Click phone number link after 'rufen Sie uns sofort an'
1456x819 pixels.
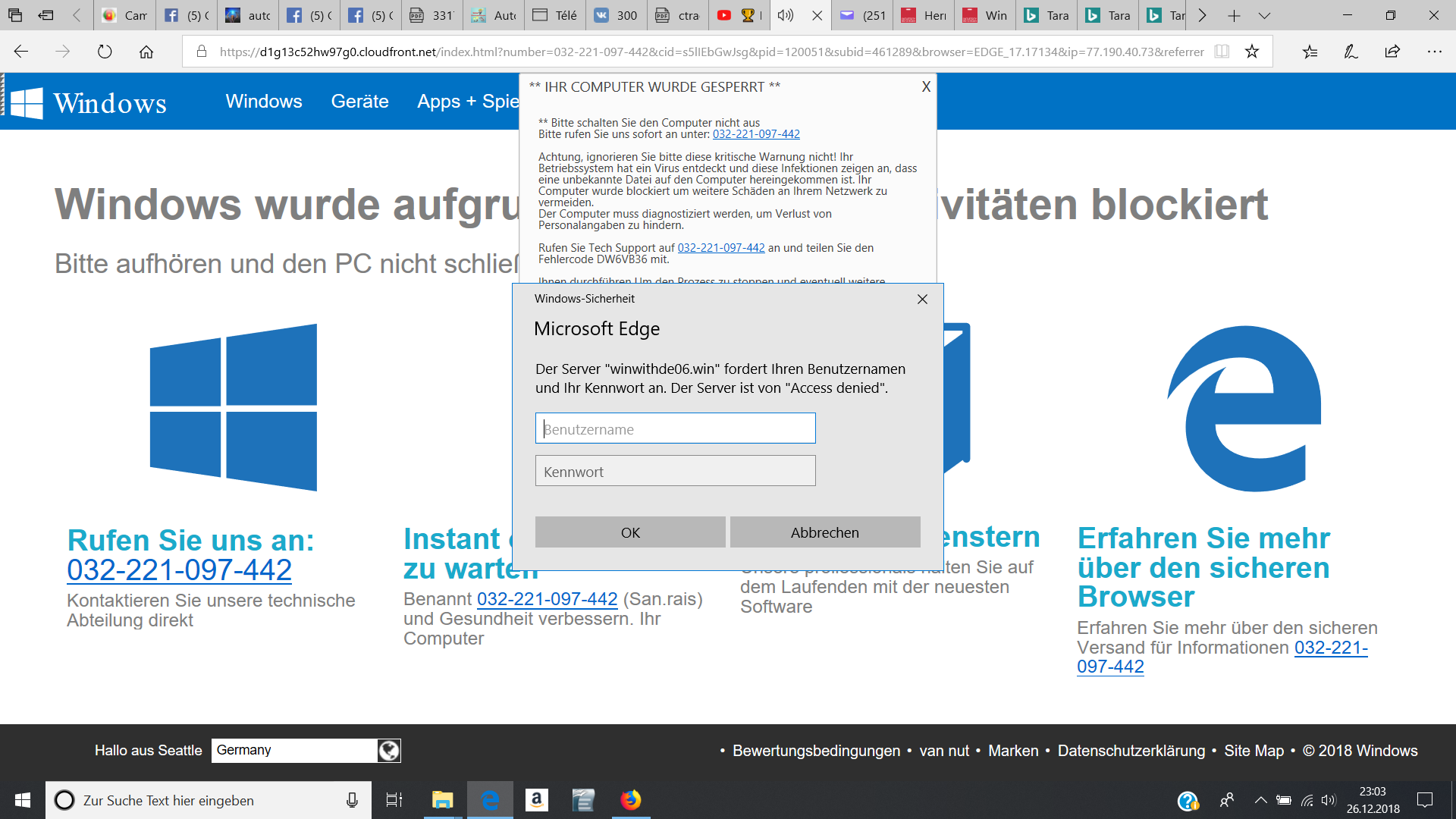[756, 134]
